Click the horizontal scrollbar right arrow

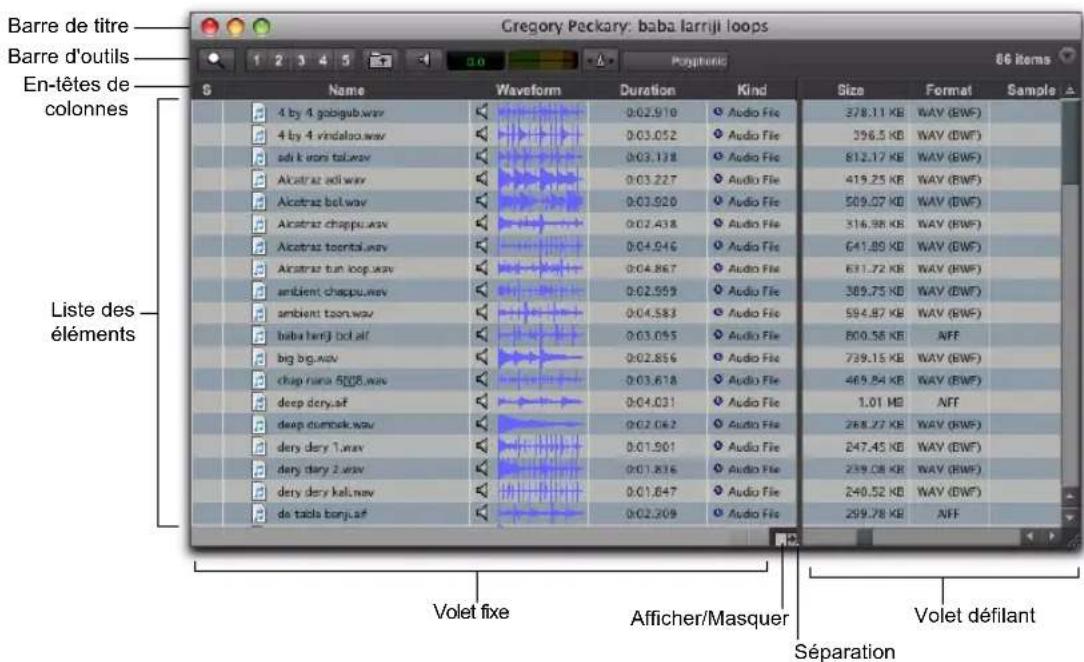click(x=1052, y=536)
